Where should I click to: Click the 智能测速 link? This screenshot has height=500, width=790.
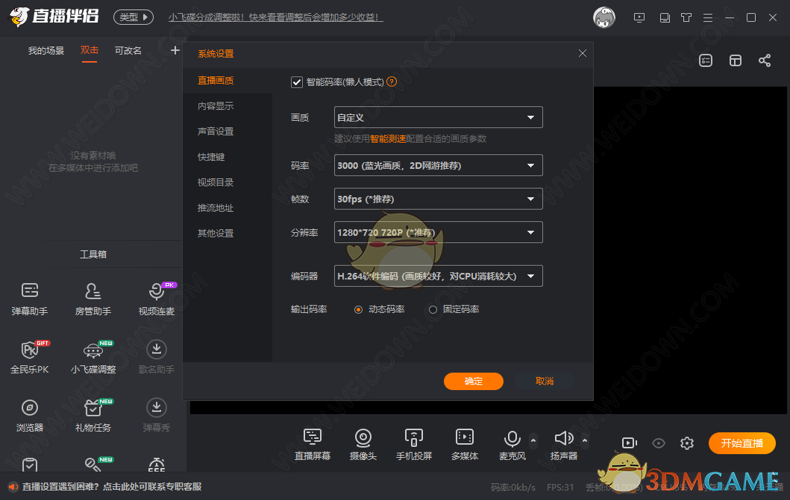pos(388,139)
